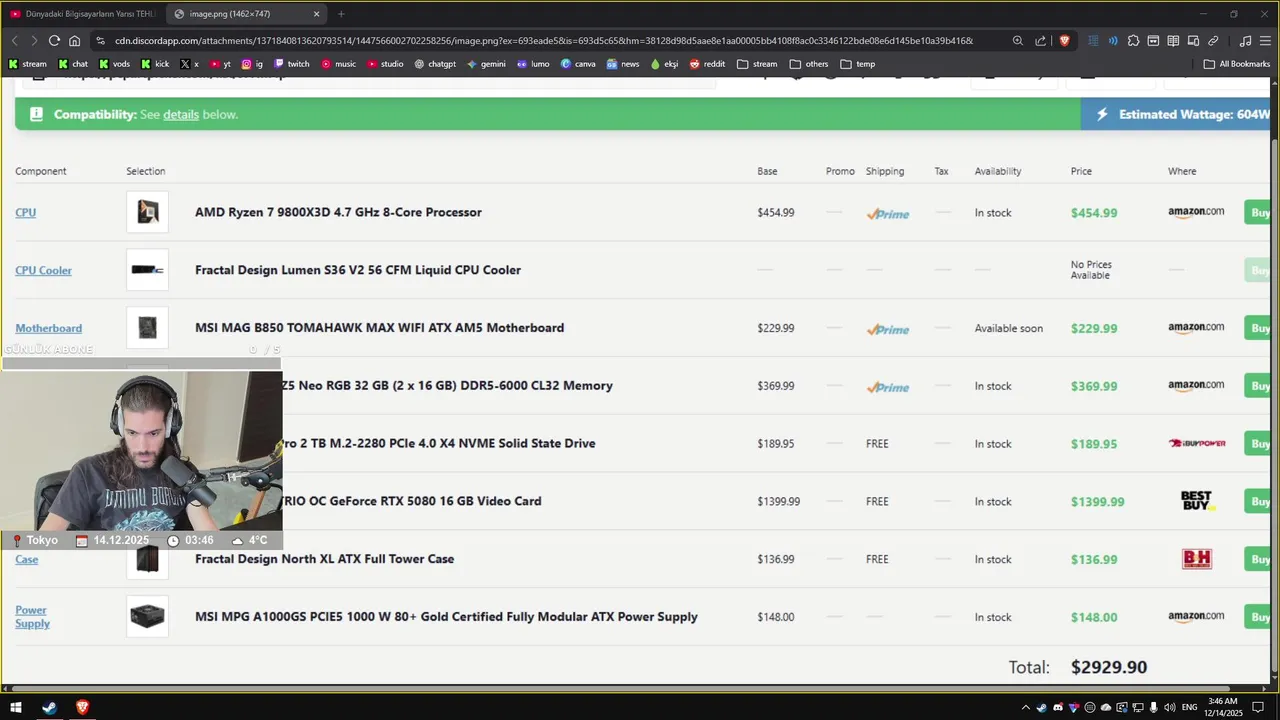Image resolution: width=1280 pixels, height=720 pixels.
Task: Open the x bookmark
Action: click(x=189, y=64)
